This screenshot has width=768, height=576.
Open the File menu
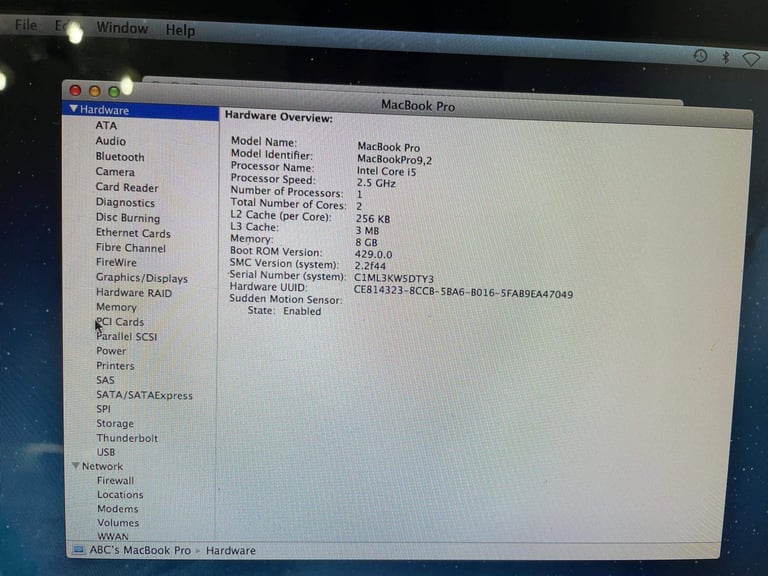25,24
